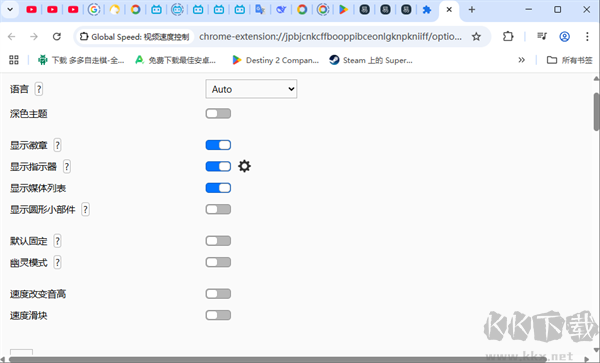Click the help icon beside 幽灵模式
The image size is (600, 363).
click(57, 262)
